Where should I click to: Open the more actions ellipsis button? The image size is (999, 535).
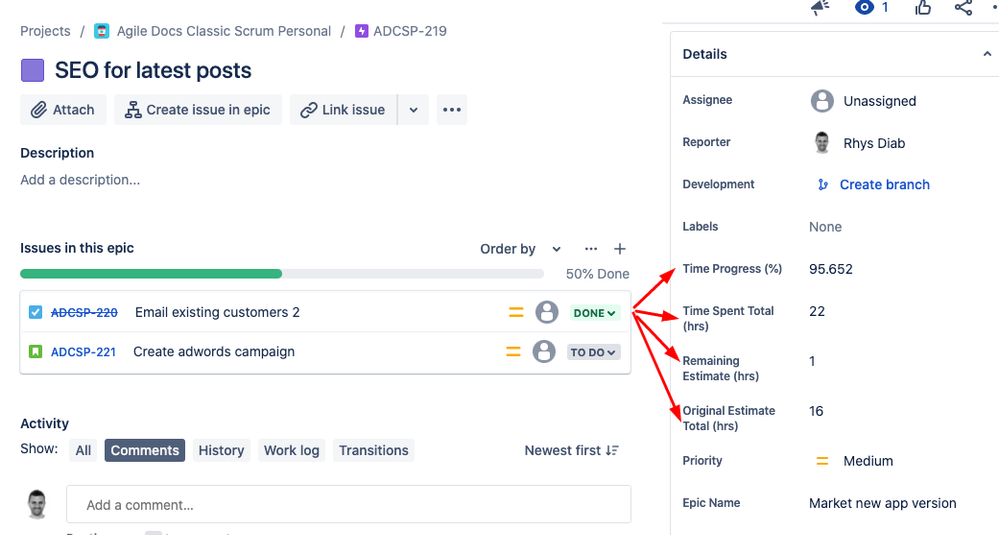pos(452,110)
